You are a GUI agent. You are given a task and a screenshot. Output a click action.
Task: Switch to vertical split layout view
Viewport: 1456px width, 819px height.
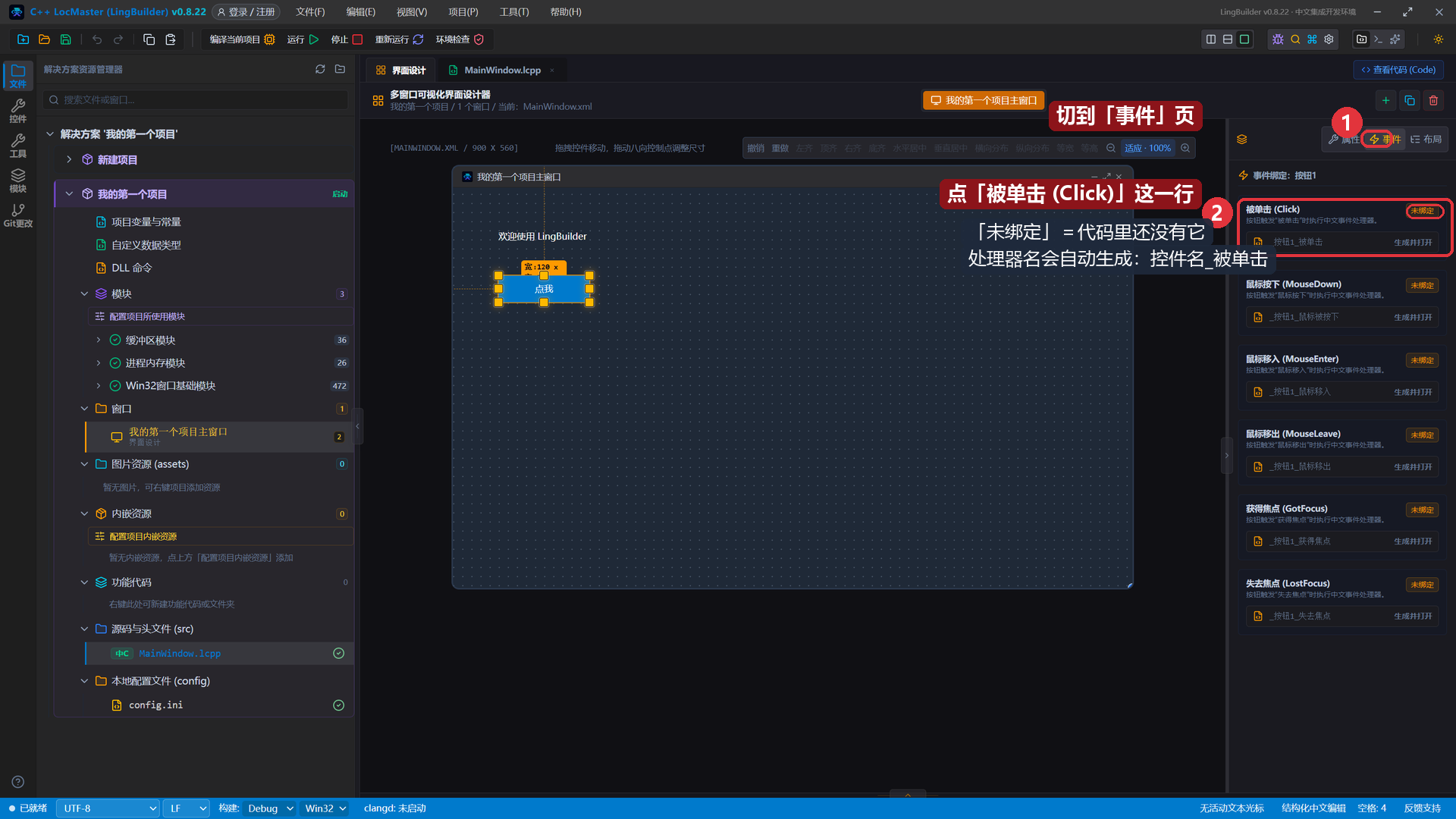(1211, 39)
